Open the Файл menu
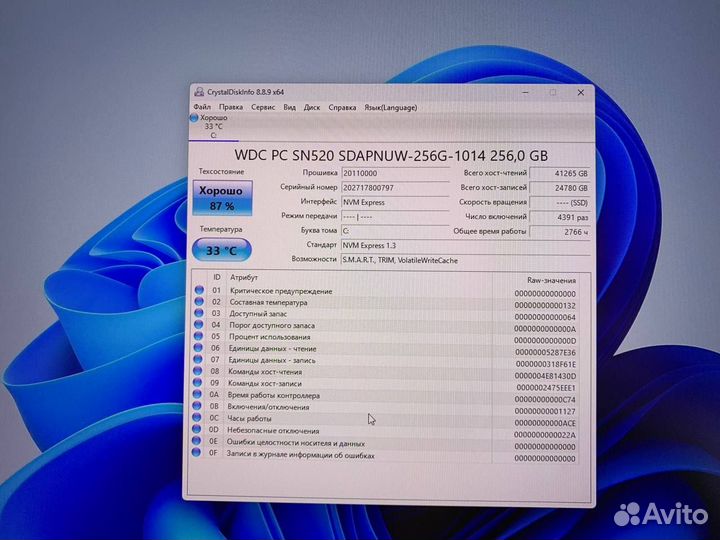The height and width of the screenshot is (540, 720). [202, 107]
